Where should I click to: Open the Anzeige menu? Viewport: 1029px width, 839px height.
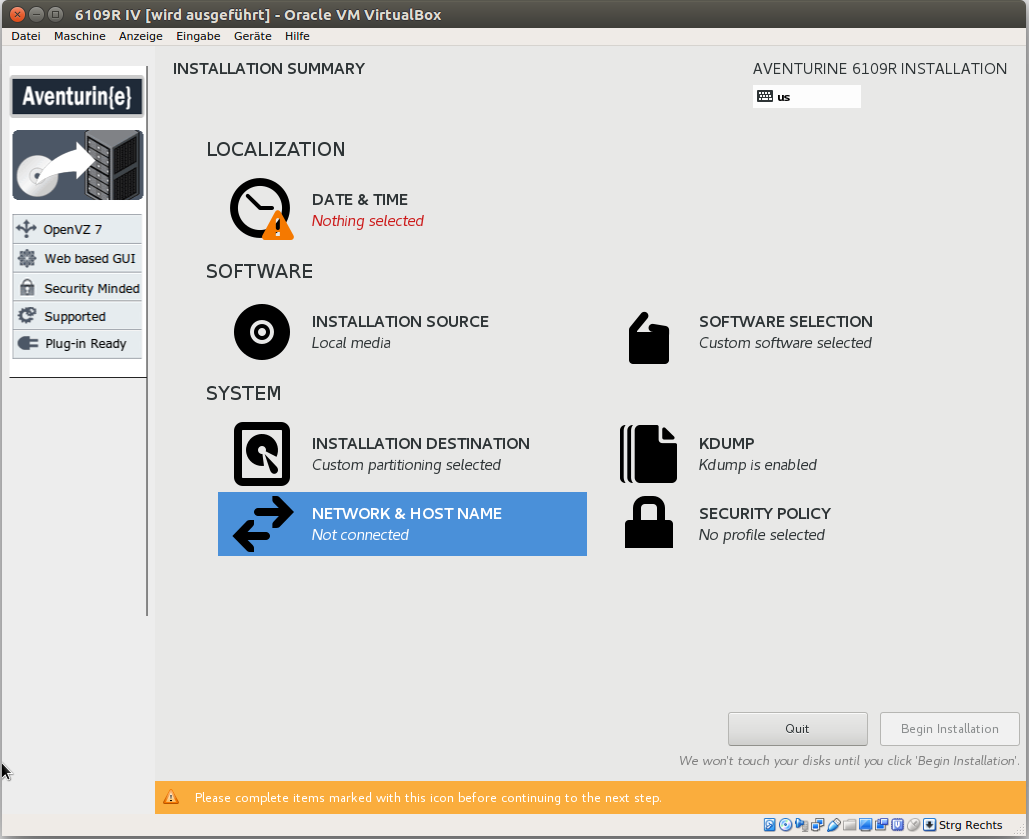tap(140, 36)
